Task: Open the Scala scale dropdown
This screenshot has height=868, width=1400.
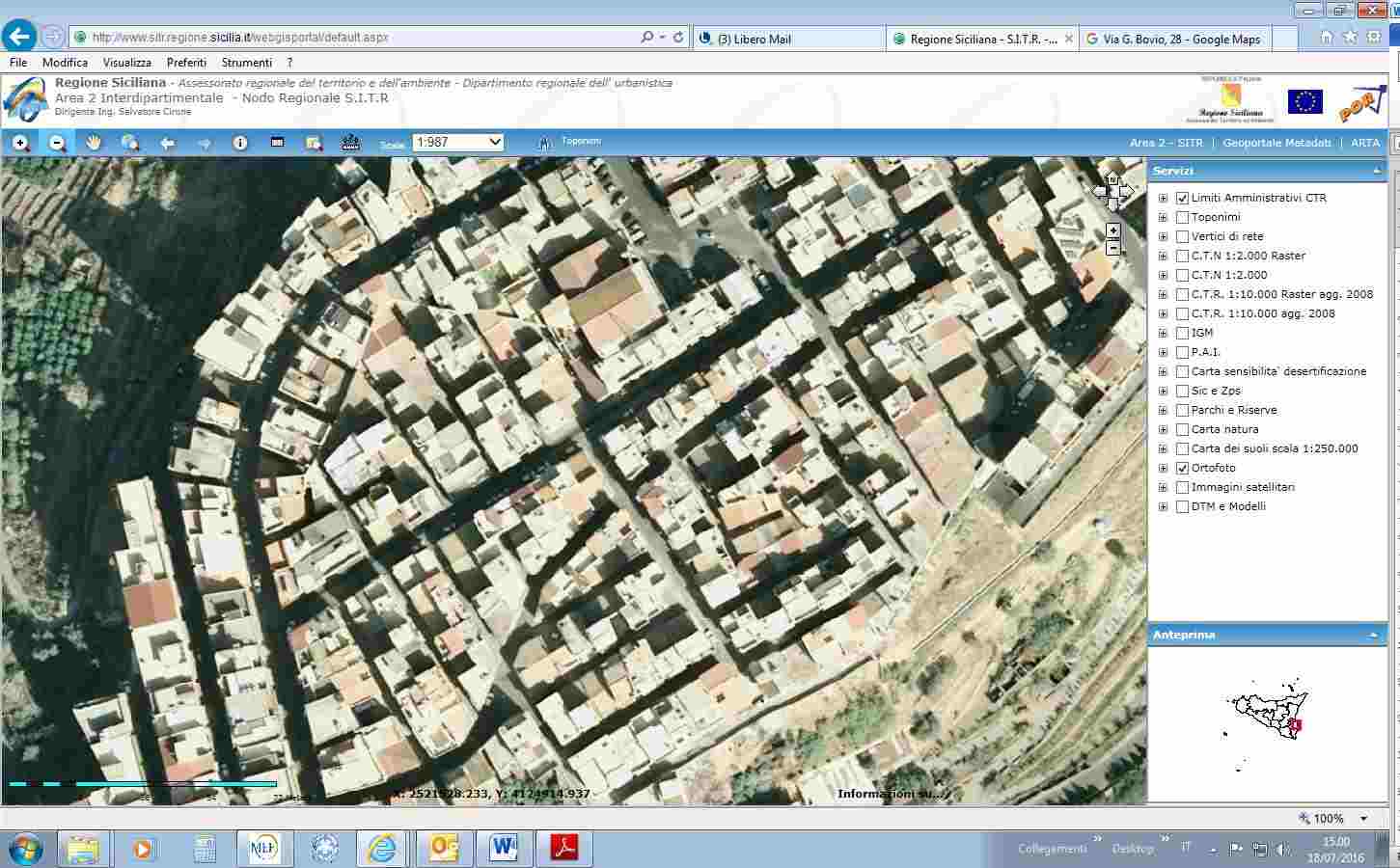Action: [x=458, y=142]
